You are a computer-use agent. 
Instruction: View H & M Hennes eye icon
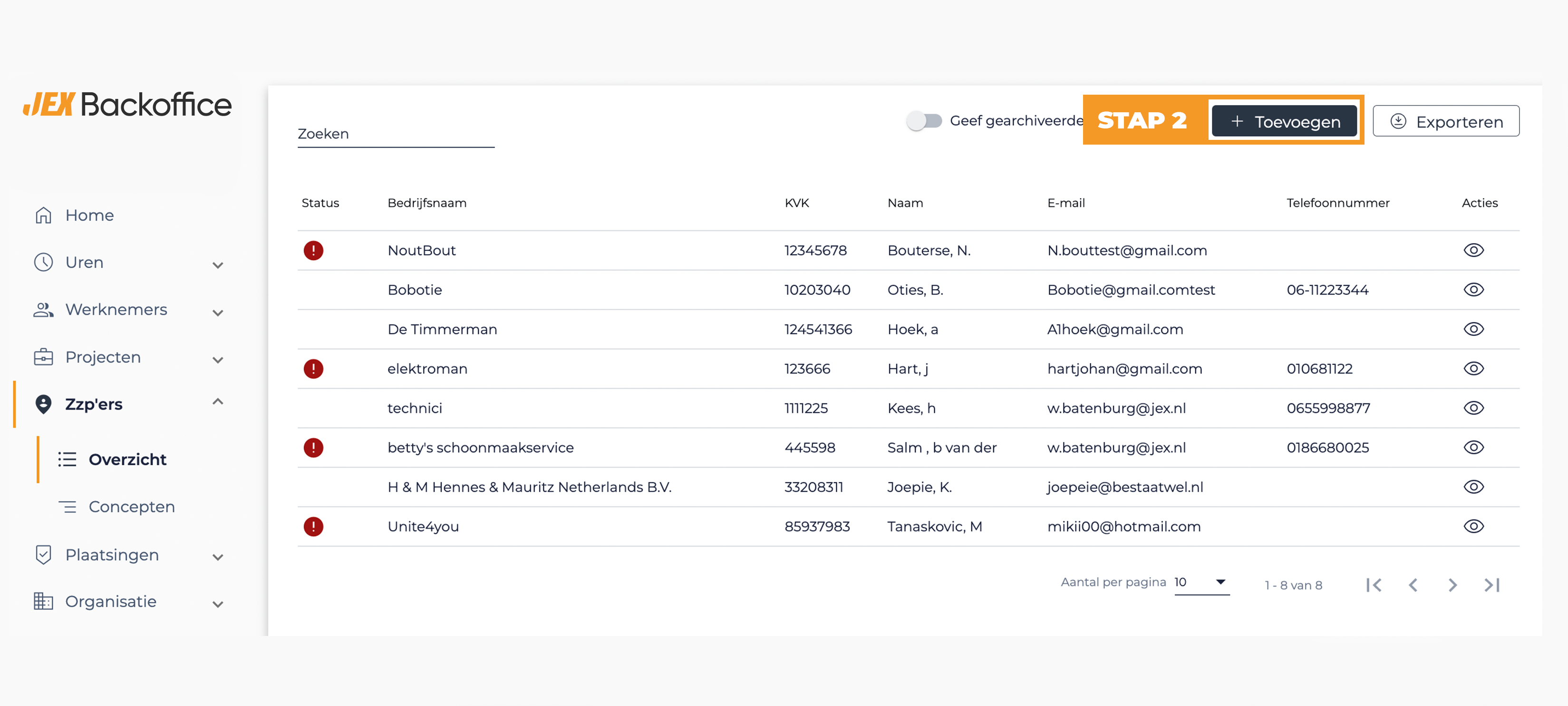(x=1474, y=487)
